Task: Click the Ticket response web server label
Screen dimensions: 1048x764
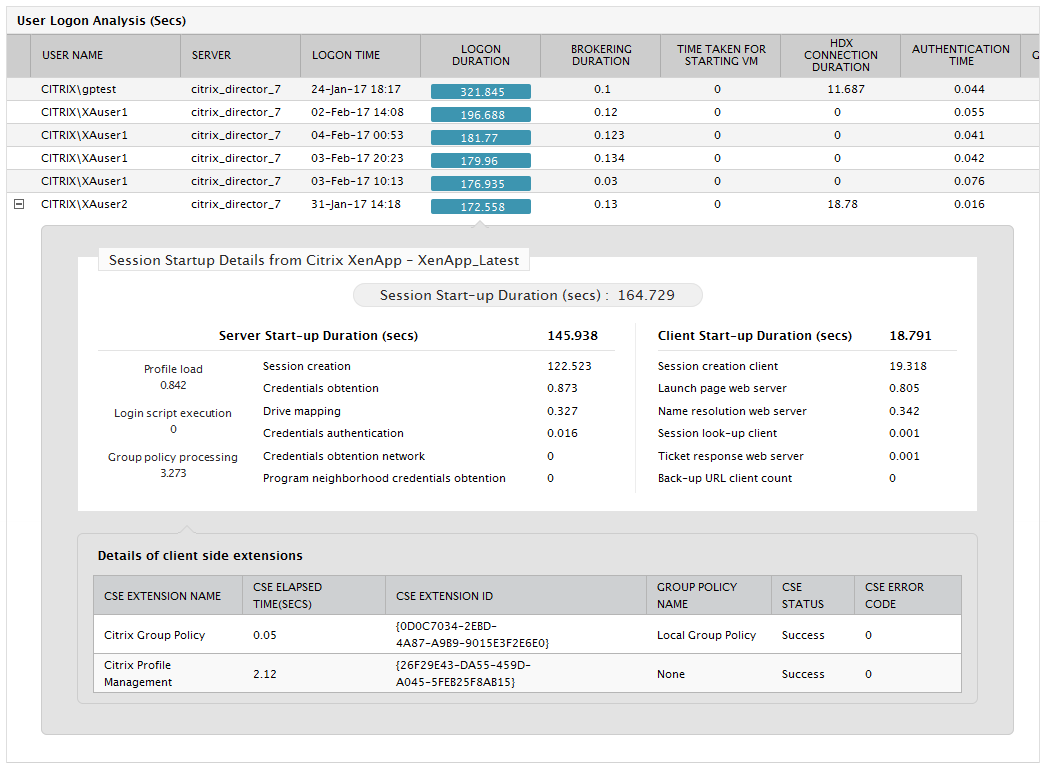Action: click(x=731, y=456)
